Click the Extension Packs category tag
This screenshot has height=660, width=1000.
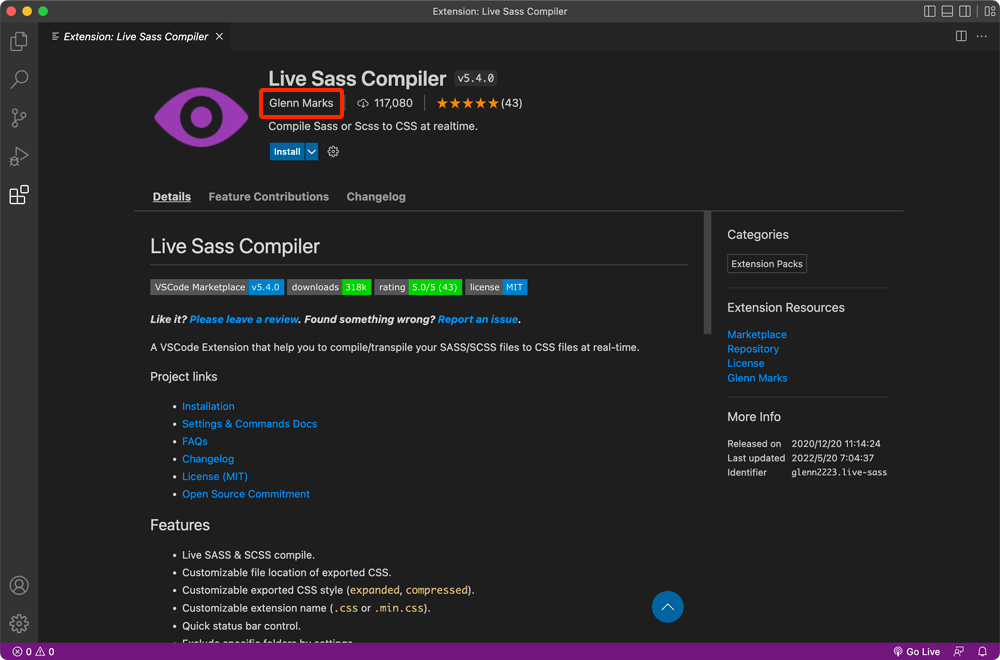pos(767,263)
